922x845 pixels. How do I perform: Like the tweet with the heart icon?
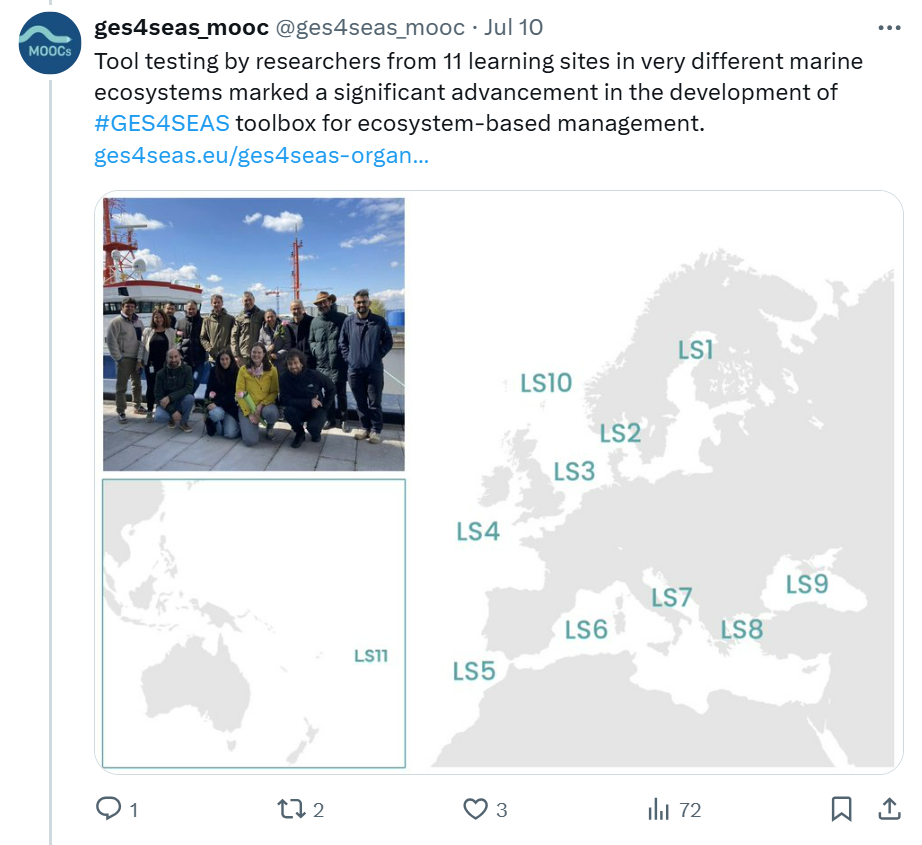[476, 809]
